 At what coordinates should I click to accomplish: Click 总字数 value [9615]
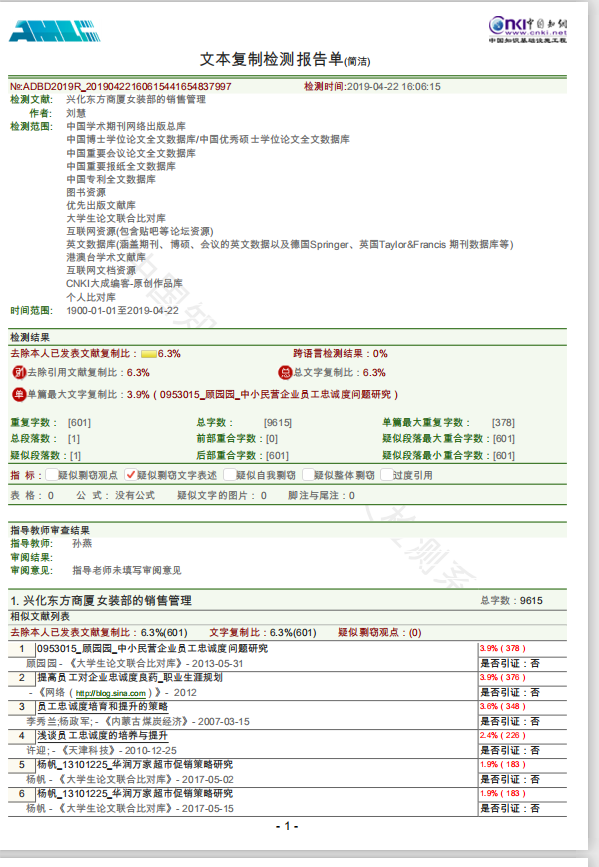point(278,422)
